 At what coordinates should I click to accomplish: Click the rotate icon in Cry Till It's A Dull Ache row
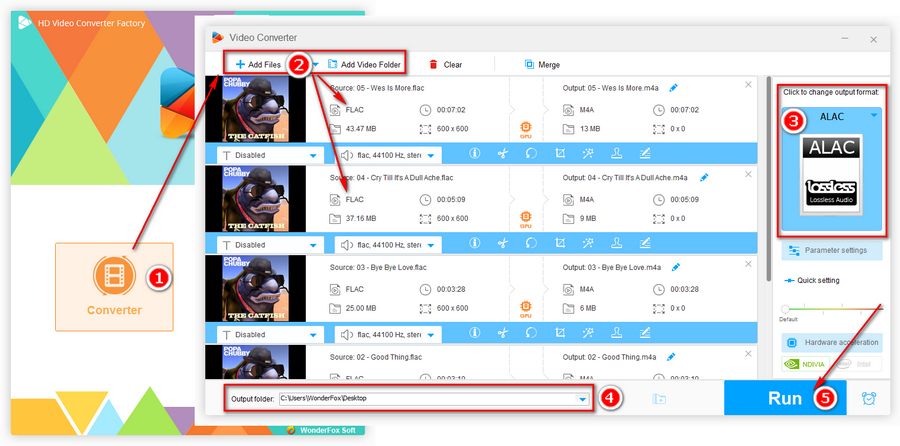pos(532,243)
